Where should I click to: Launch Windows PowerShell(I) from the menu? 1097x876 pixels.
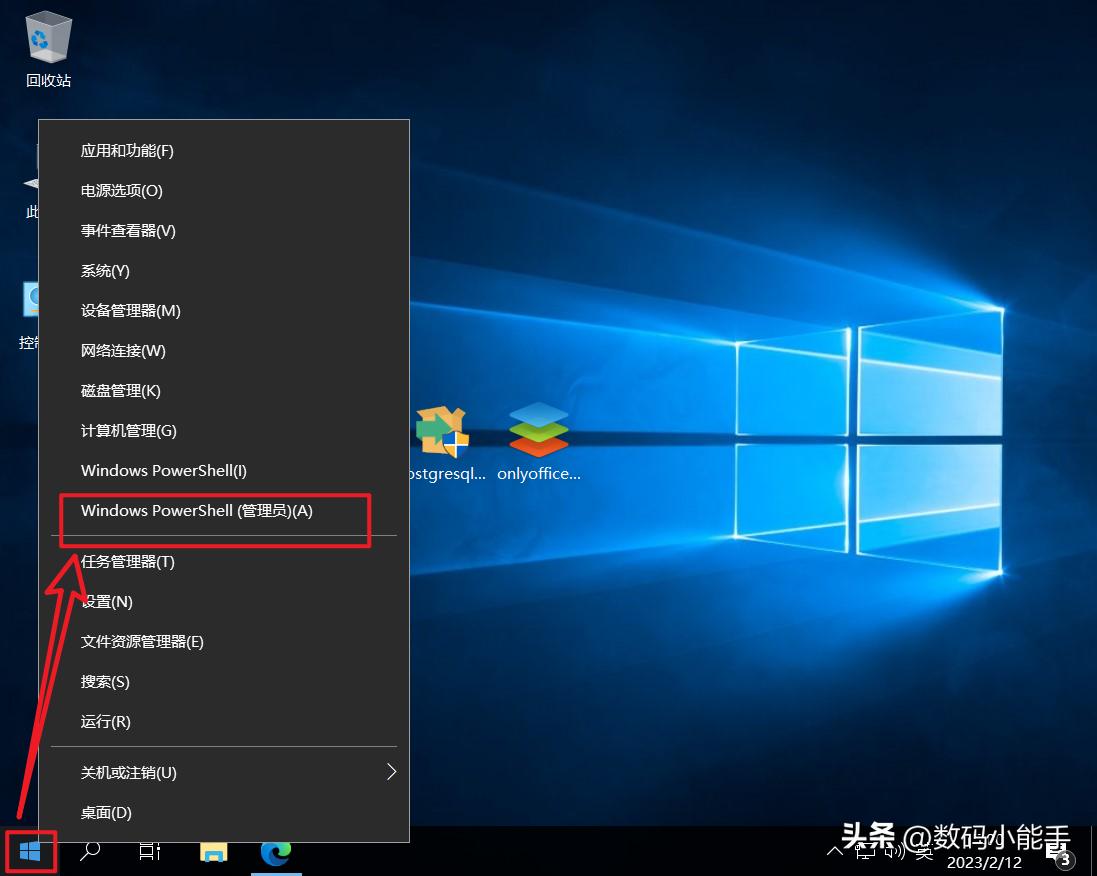224,470
